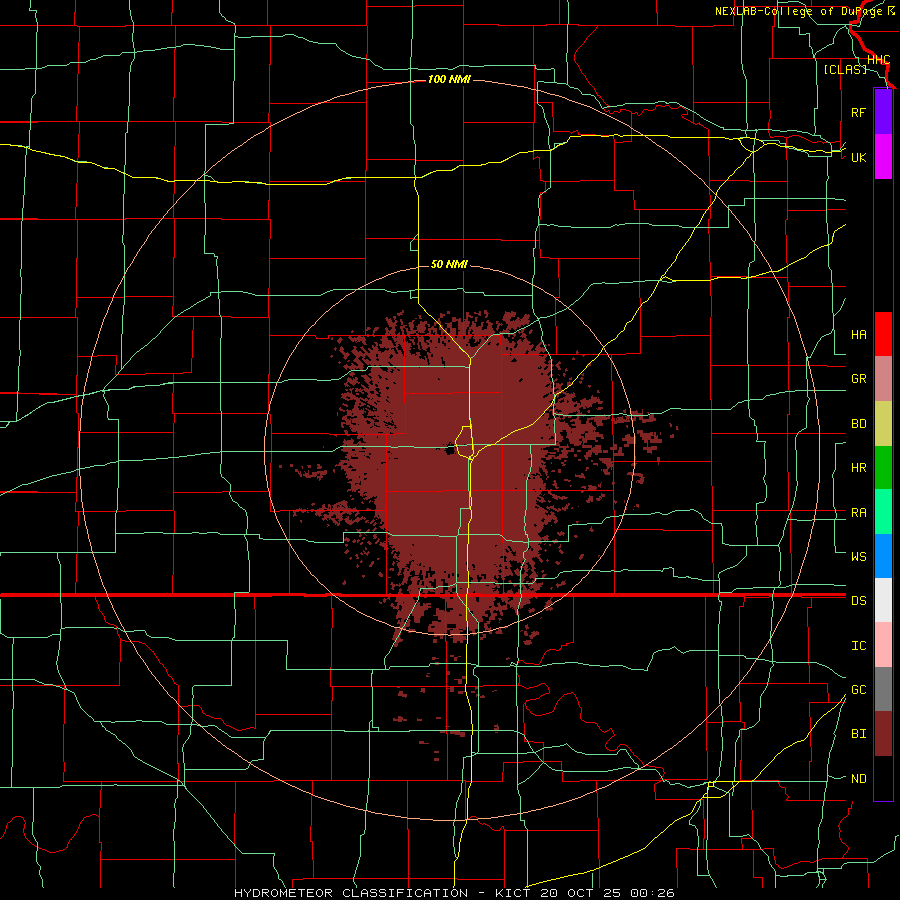The width and height of the screenshot is (900, 900).
Task: Select the BD yellow legend block
Action: (x=883, y=424)
